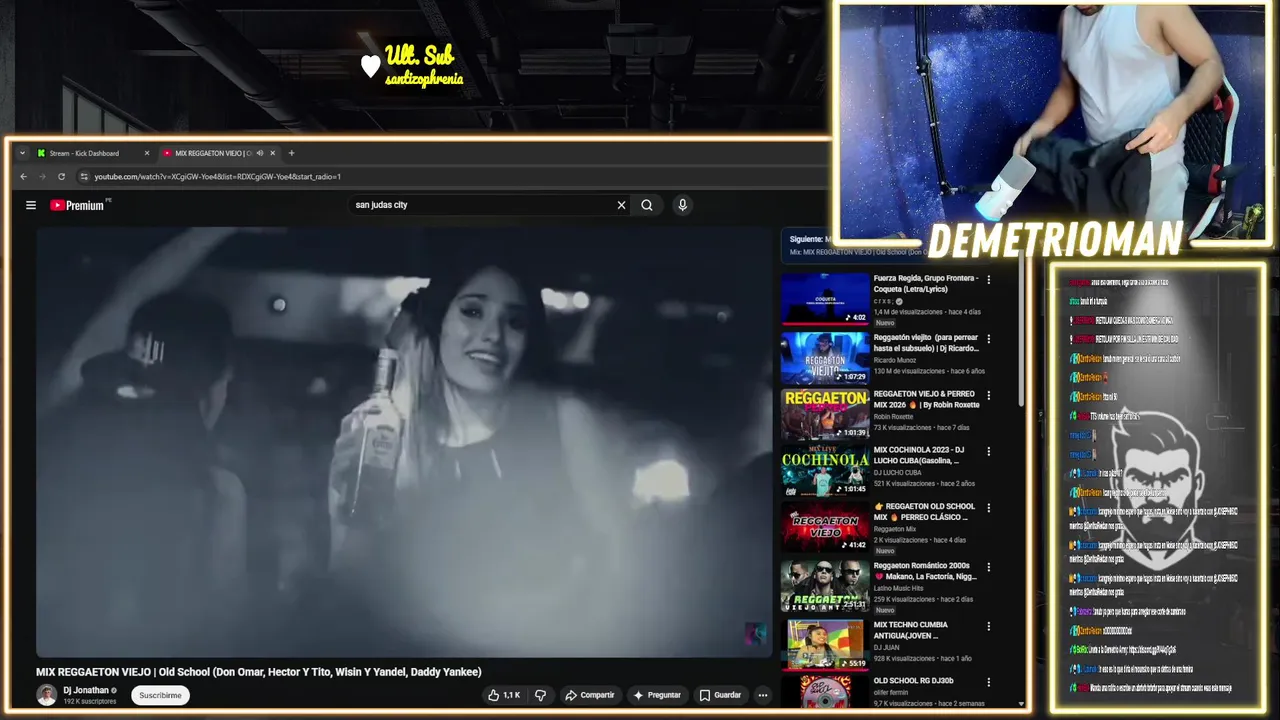
Task: Close the Stream - Kick Dashboard tab
Action: (x=146, y=153)
